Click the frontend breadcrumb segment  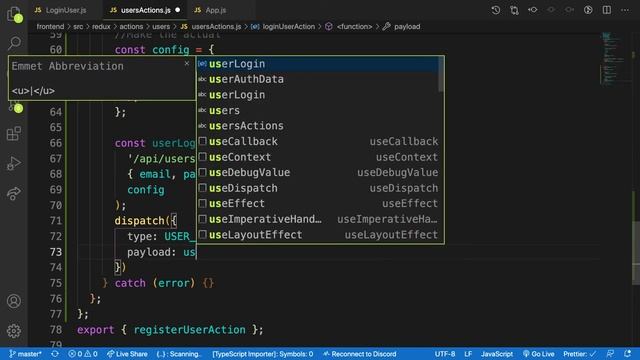click(x=50, y=27)
